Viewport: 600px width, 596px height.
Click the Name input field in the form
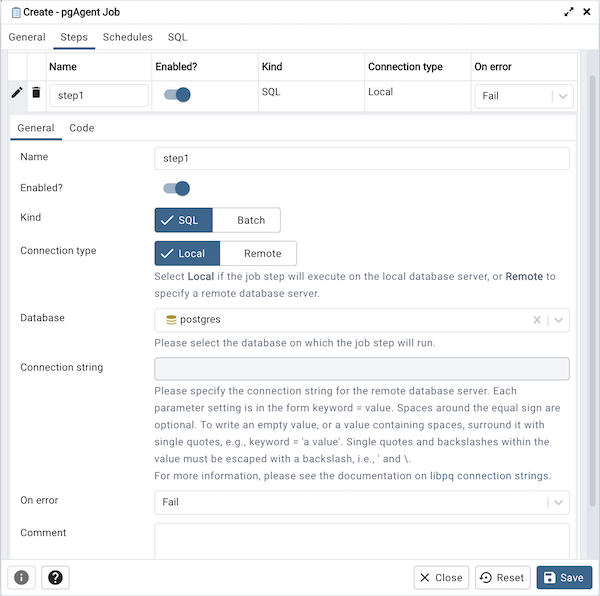362,158
